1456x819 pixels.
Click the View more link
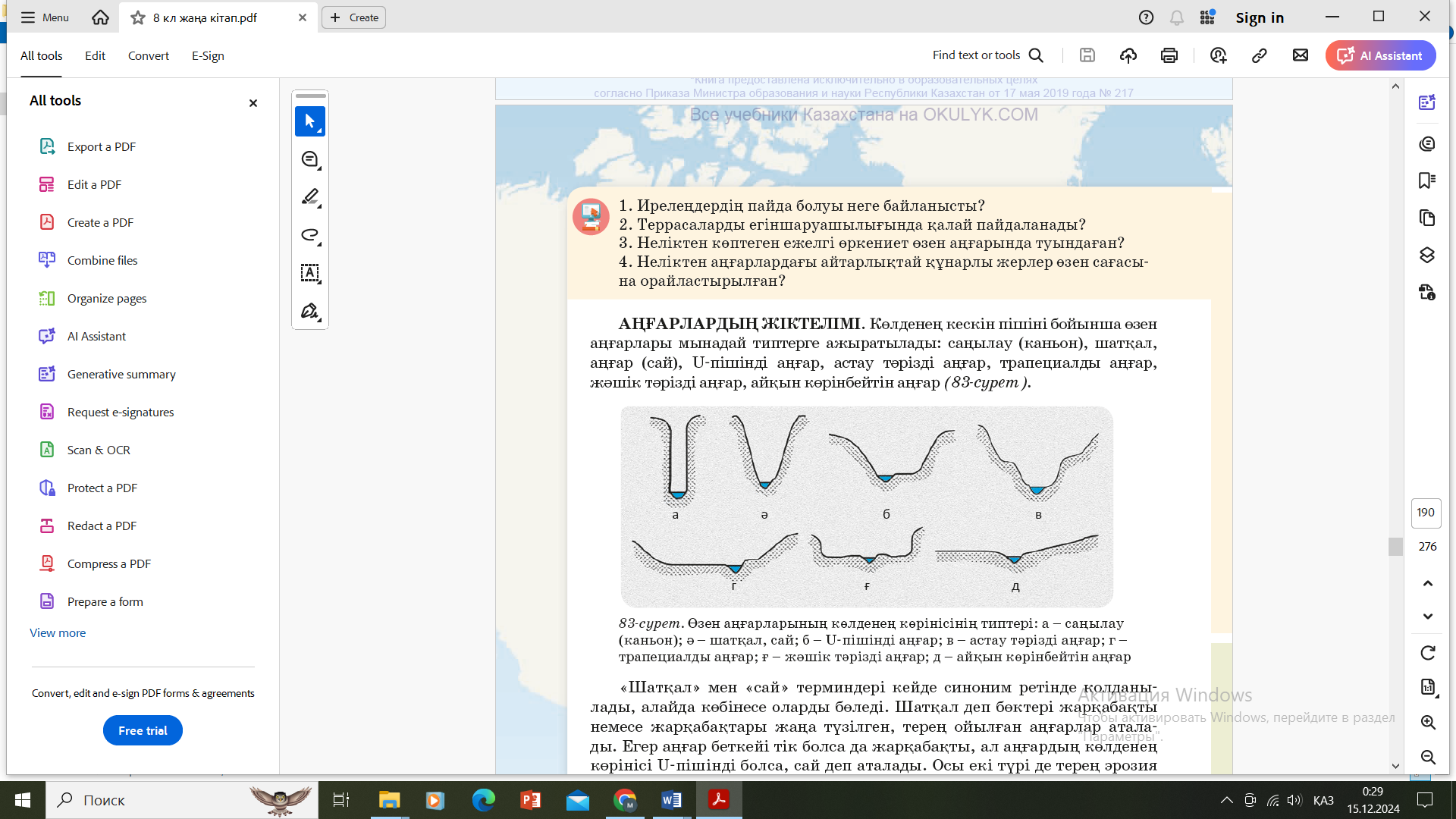[x=58, y=632]
